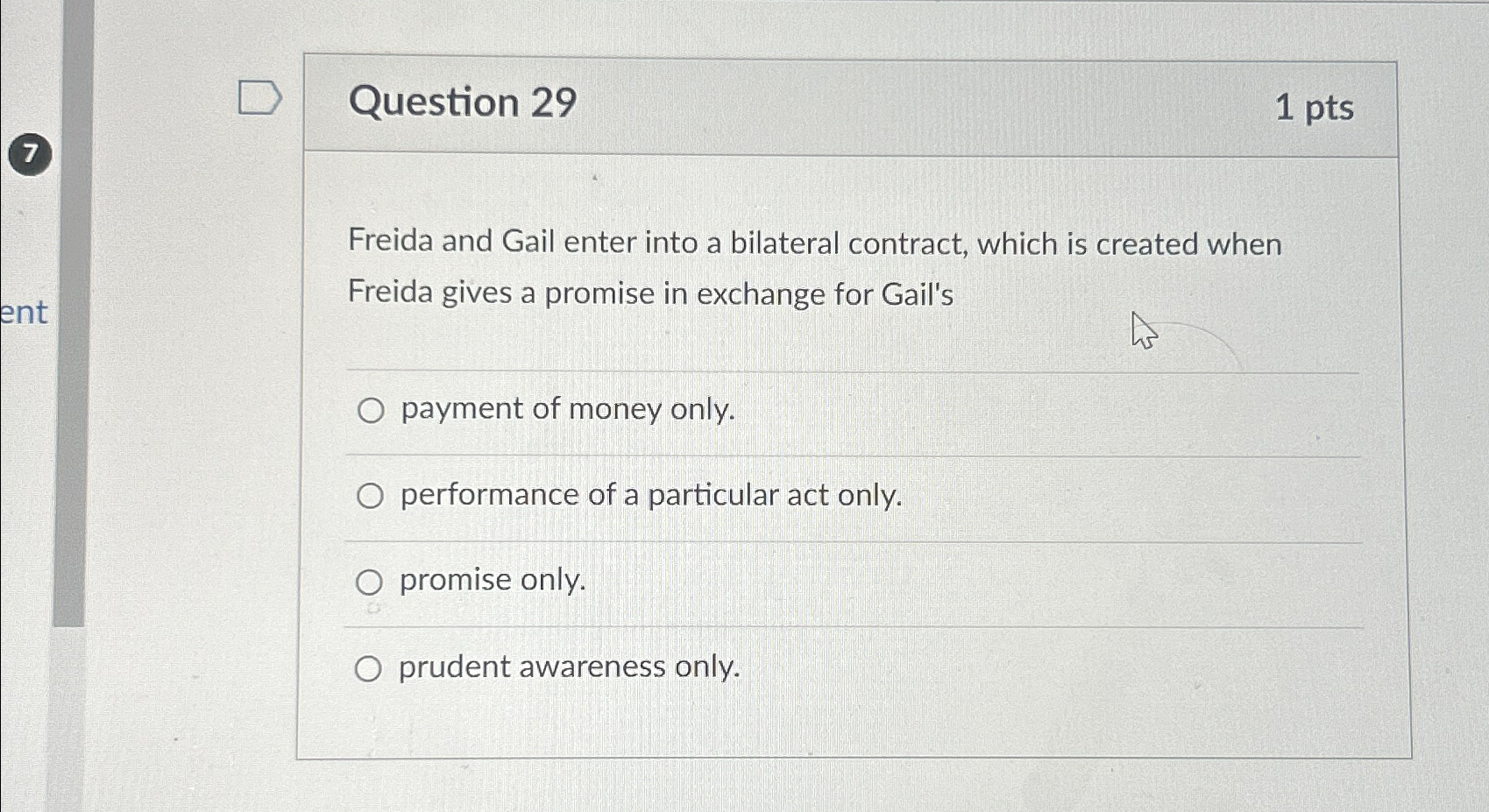Click the question text about bilateral contracts

(815, 267)
